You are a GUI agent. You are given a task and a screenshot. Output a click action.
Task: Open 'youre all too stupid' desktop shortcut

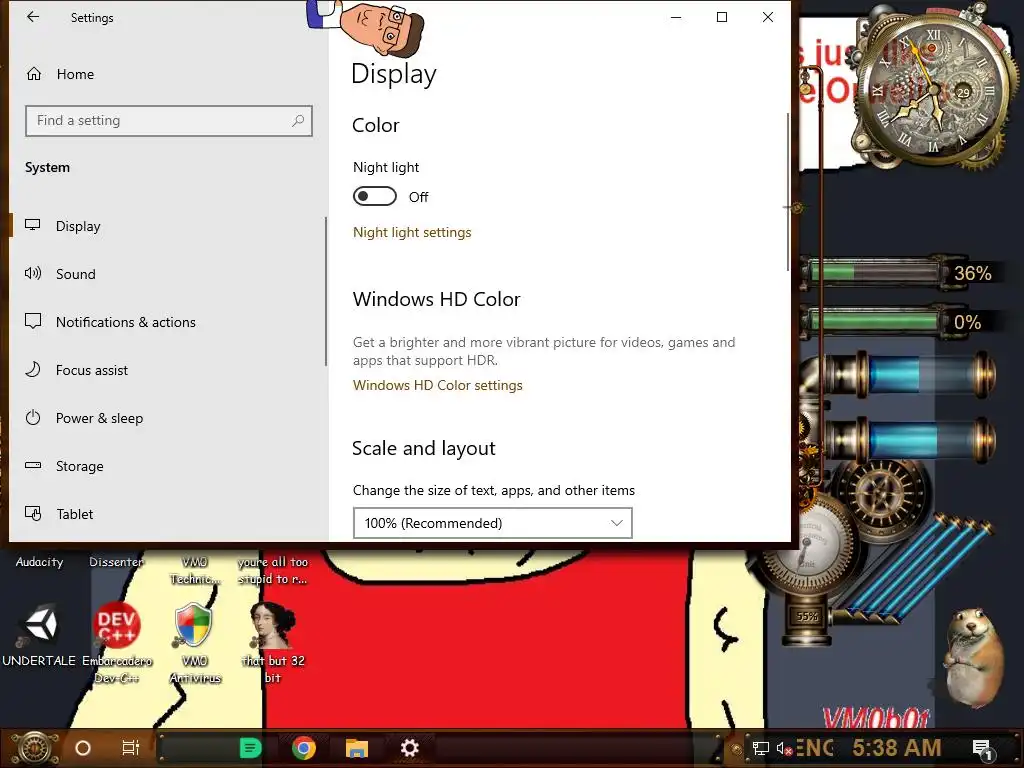[272, 570]
